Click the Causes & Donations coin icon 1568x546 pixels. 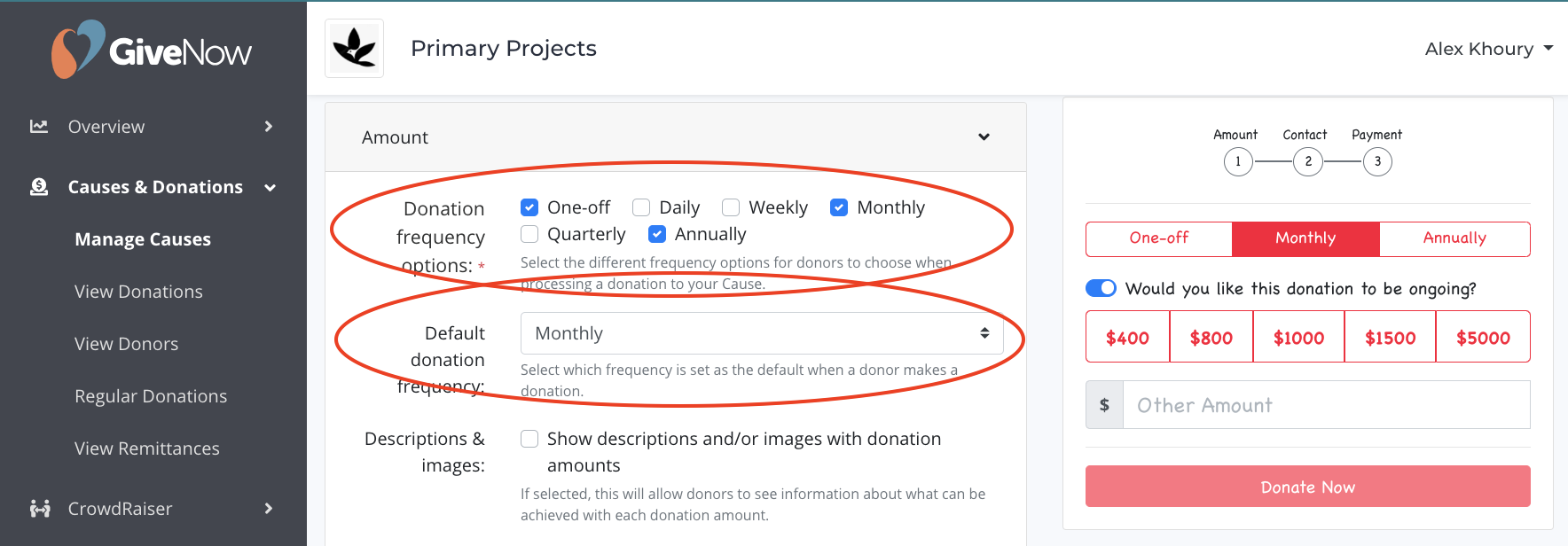pos(39,187)
